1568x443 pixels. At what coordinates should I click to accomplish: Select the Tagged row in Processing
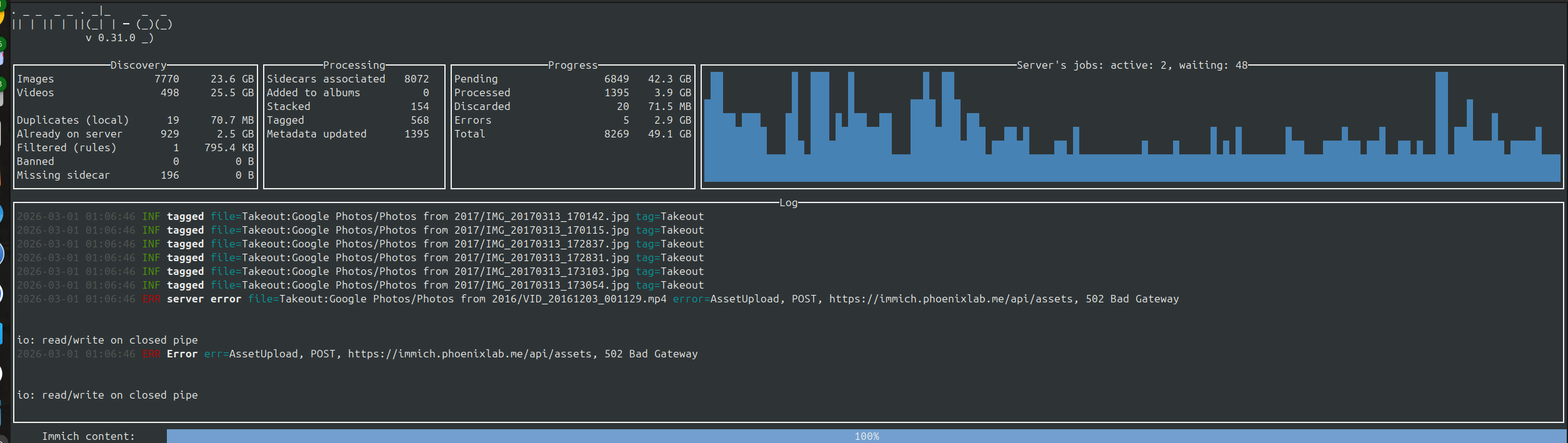(x=348, y=120)
